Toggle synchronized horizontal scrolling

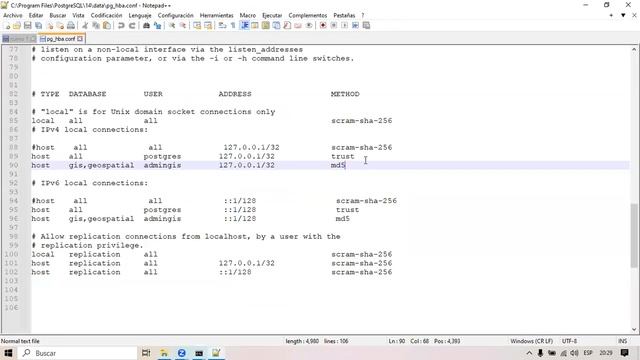click(x=208, y=26)
